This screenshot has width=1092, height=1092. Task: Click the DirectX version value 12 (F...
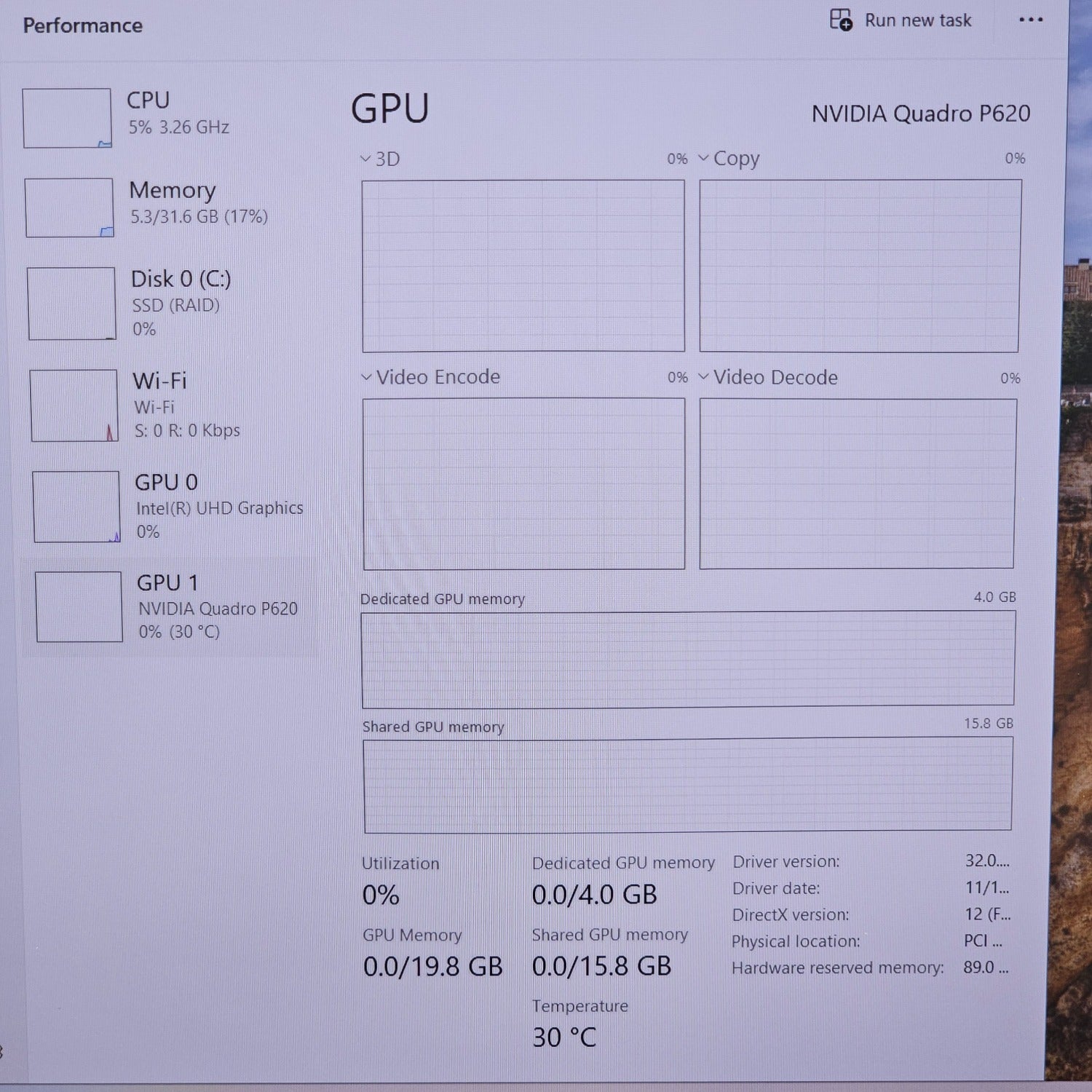click(988, 914)
